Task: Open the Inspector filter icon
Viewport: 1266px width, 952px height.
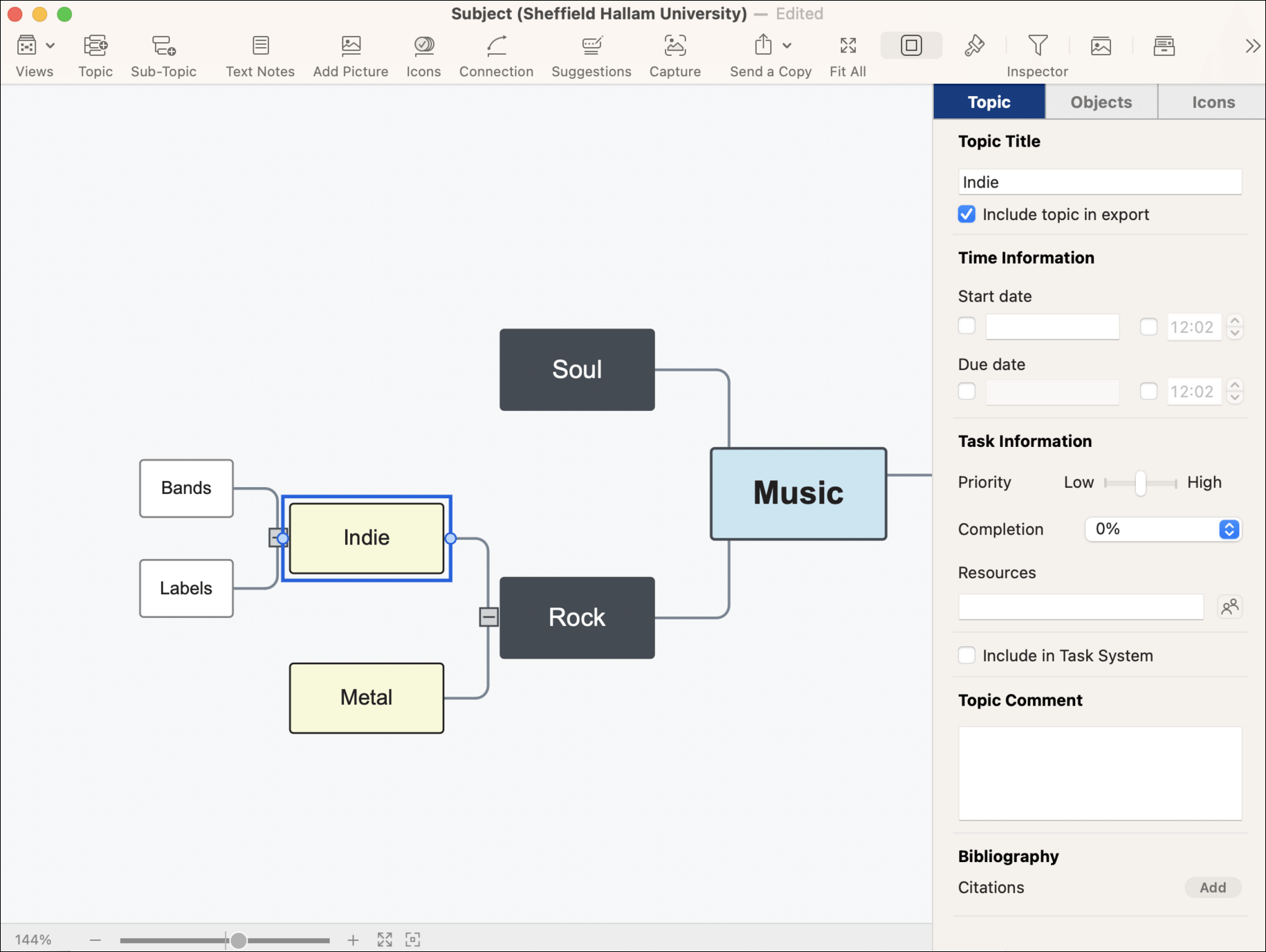Action: click(1037, 46)
